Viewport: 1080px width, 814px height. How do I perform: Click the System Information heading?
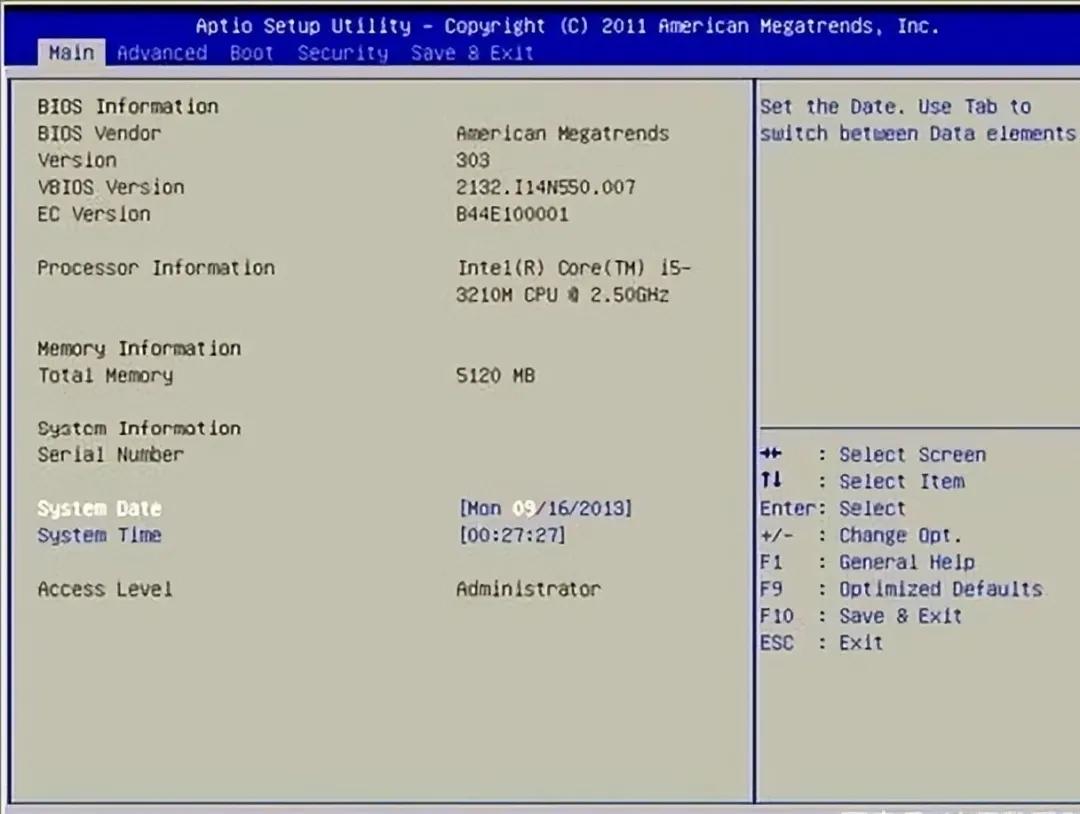click(139, 428)
